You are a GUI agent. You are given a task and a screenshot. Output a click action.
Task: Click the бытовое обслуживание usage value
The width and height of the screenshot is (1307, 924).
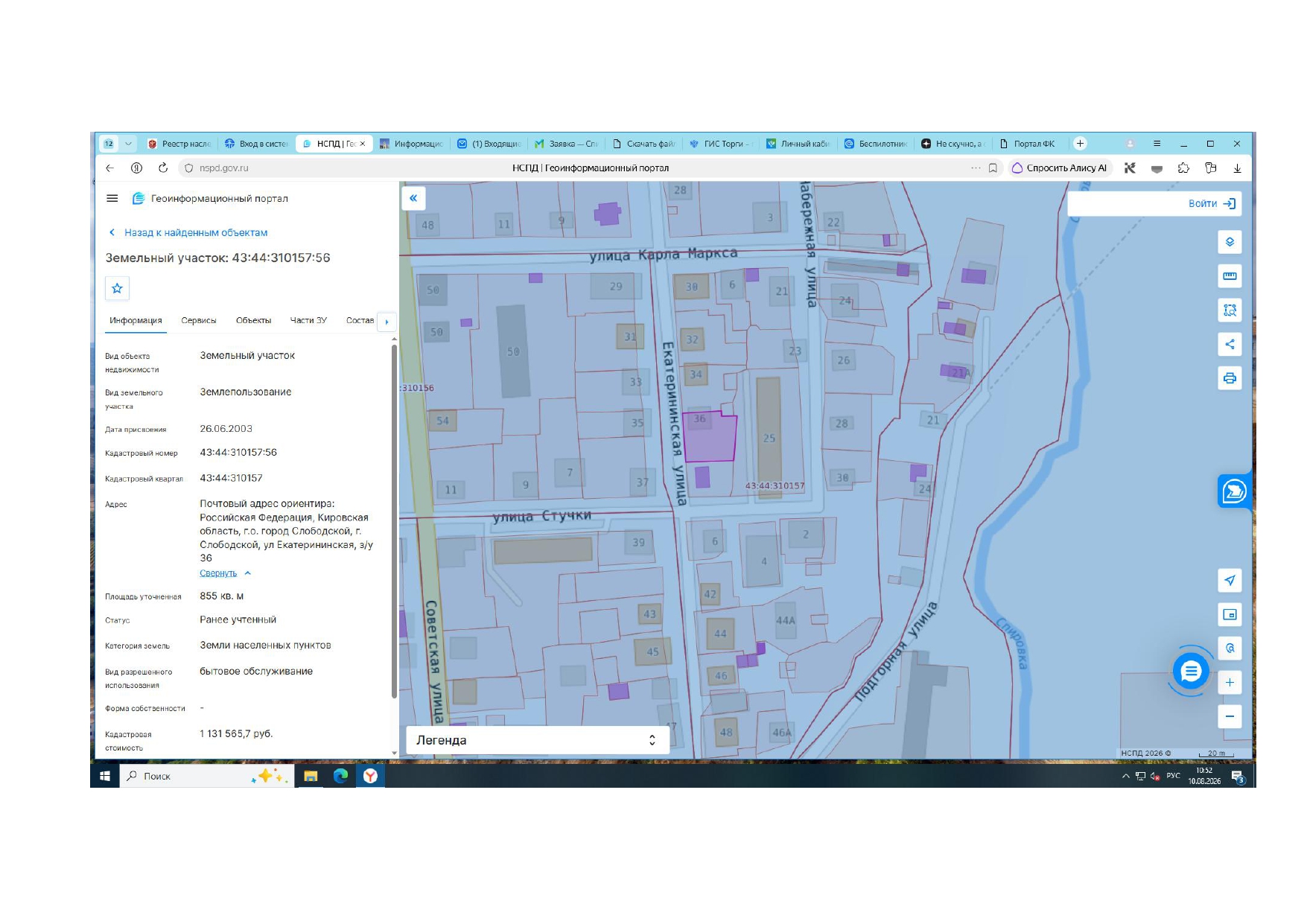[x=256, y=671]
